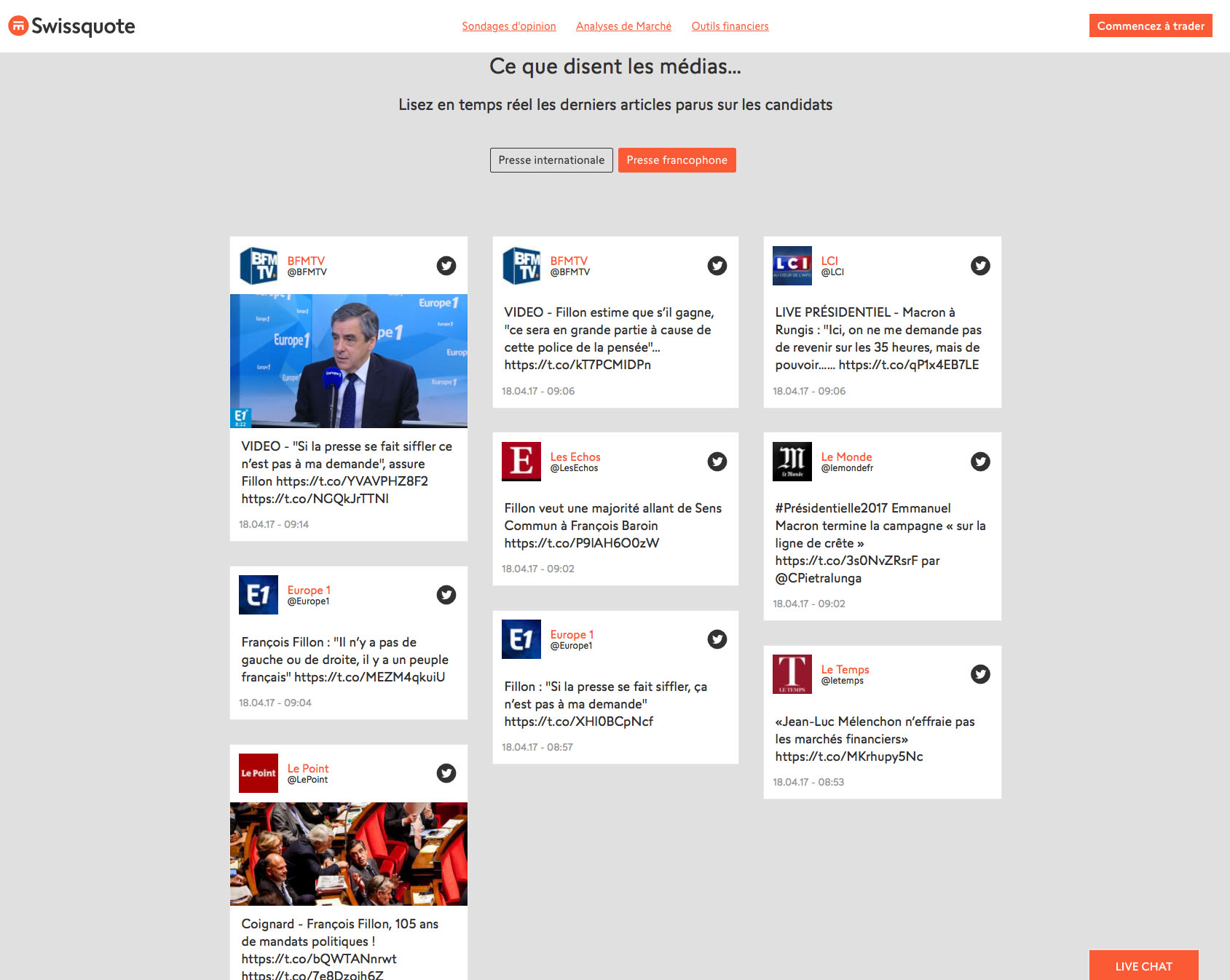
Task: Click the Le Temps account name link
Action: (845, 669)
